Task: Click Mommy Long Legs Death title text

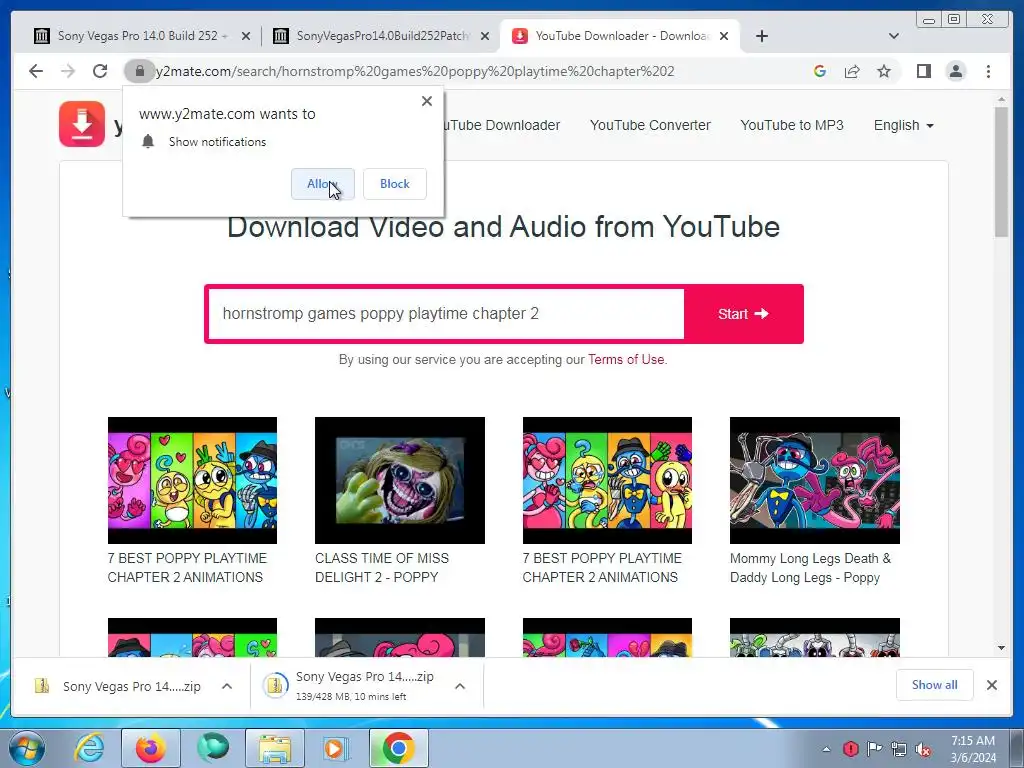Action: (x=810, y=568)
